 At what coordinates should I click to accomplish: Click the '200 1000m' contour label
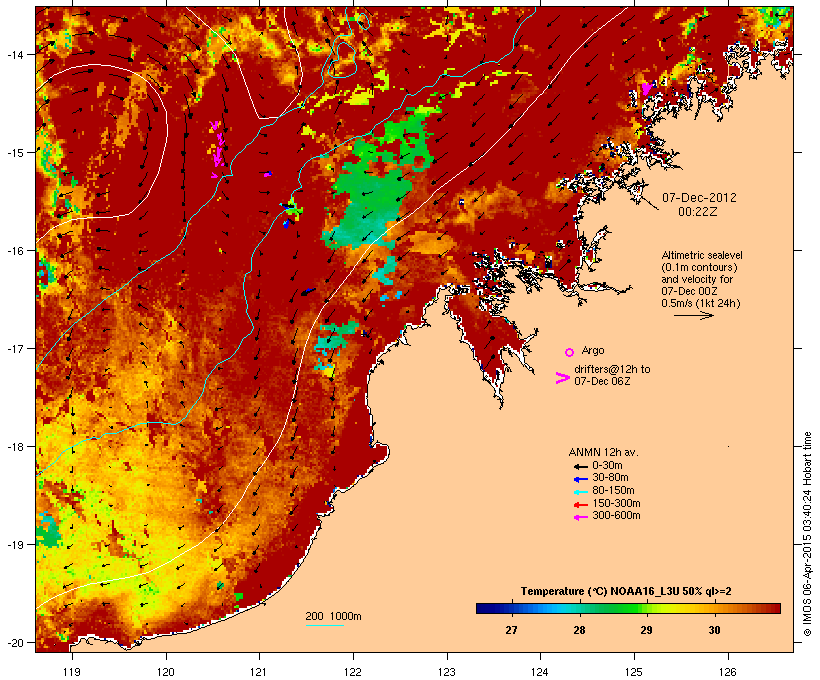[333, 616]
